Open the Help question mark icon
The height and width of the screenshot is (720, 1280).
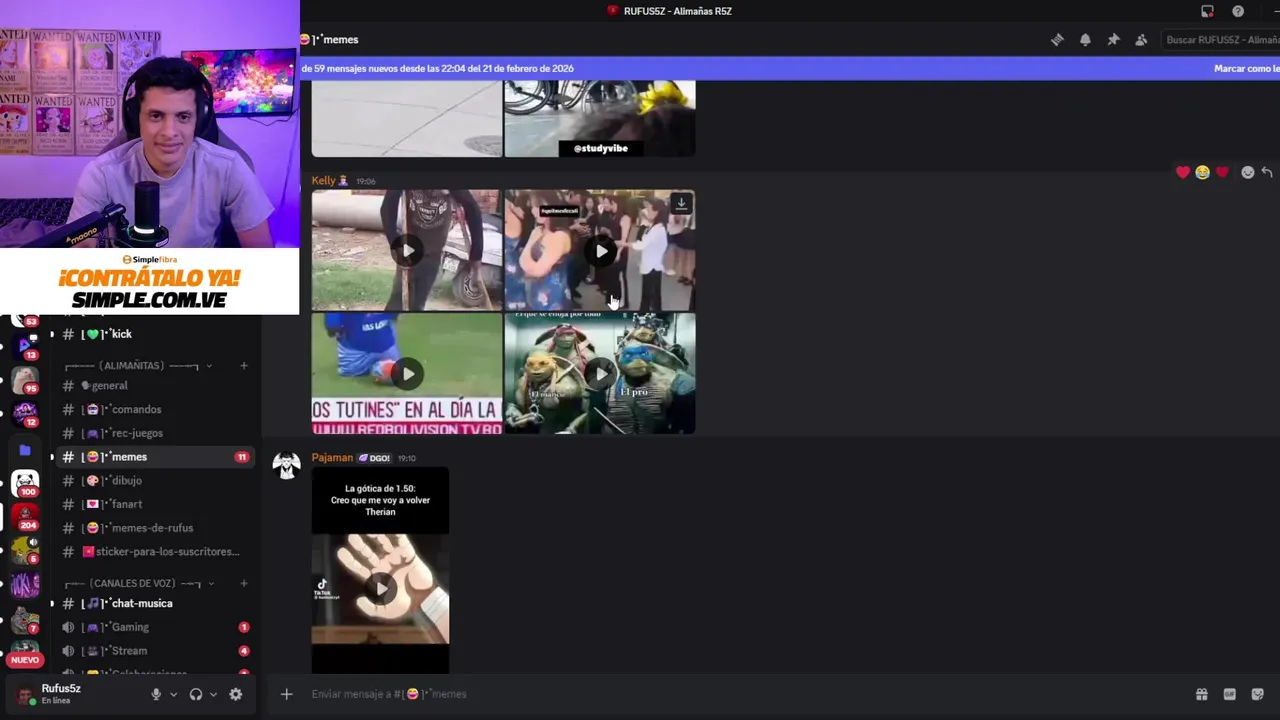pos(1238,11)
